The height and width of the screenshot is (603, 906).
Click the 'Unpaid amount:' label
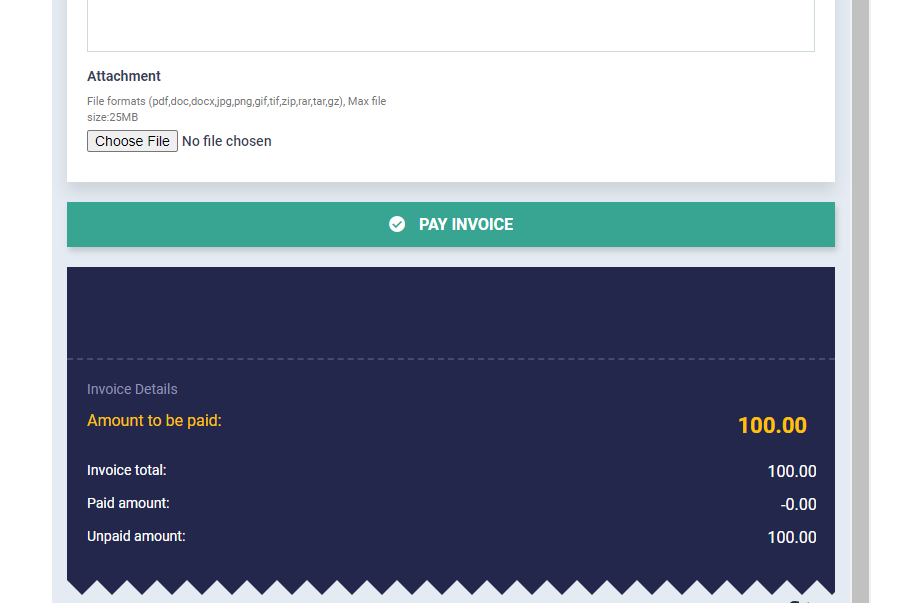click(x=136, y=536)
